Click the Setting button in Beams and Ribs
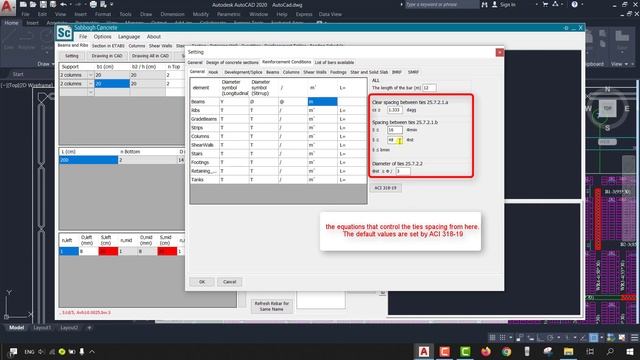 (72, 56)
